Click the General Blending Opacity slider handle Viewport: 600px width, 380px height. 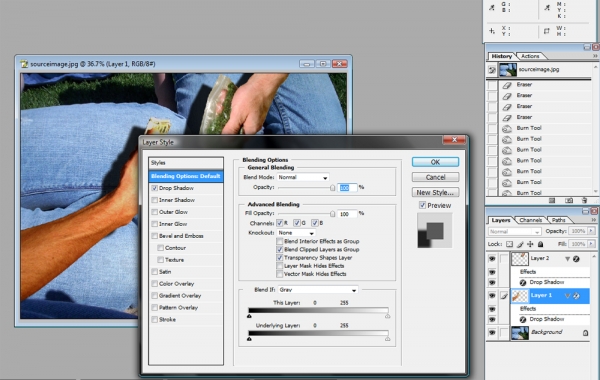pyautogui.click(x=333, y=188)
